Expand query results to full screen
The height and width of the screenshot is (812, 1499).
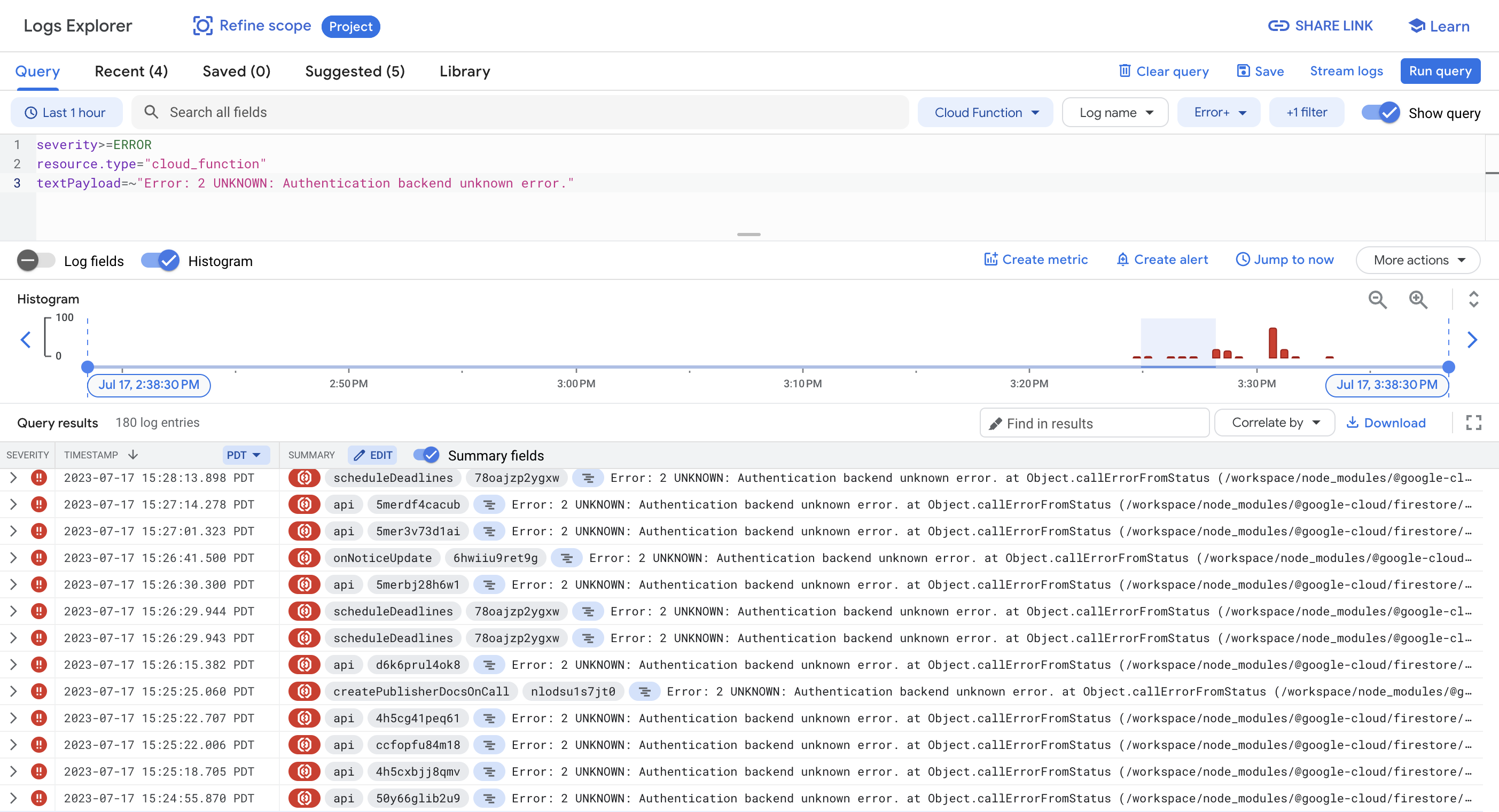tap(1474, 423)
